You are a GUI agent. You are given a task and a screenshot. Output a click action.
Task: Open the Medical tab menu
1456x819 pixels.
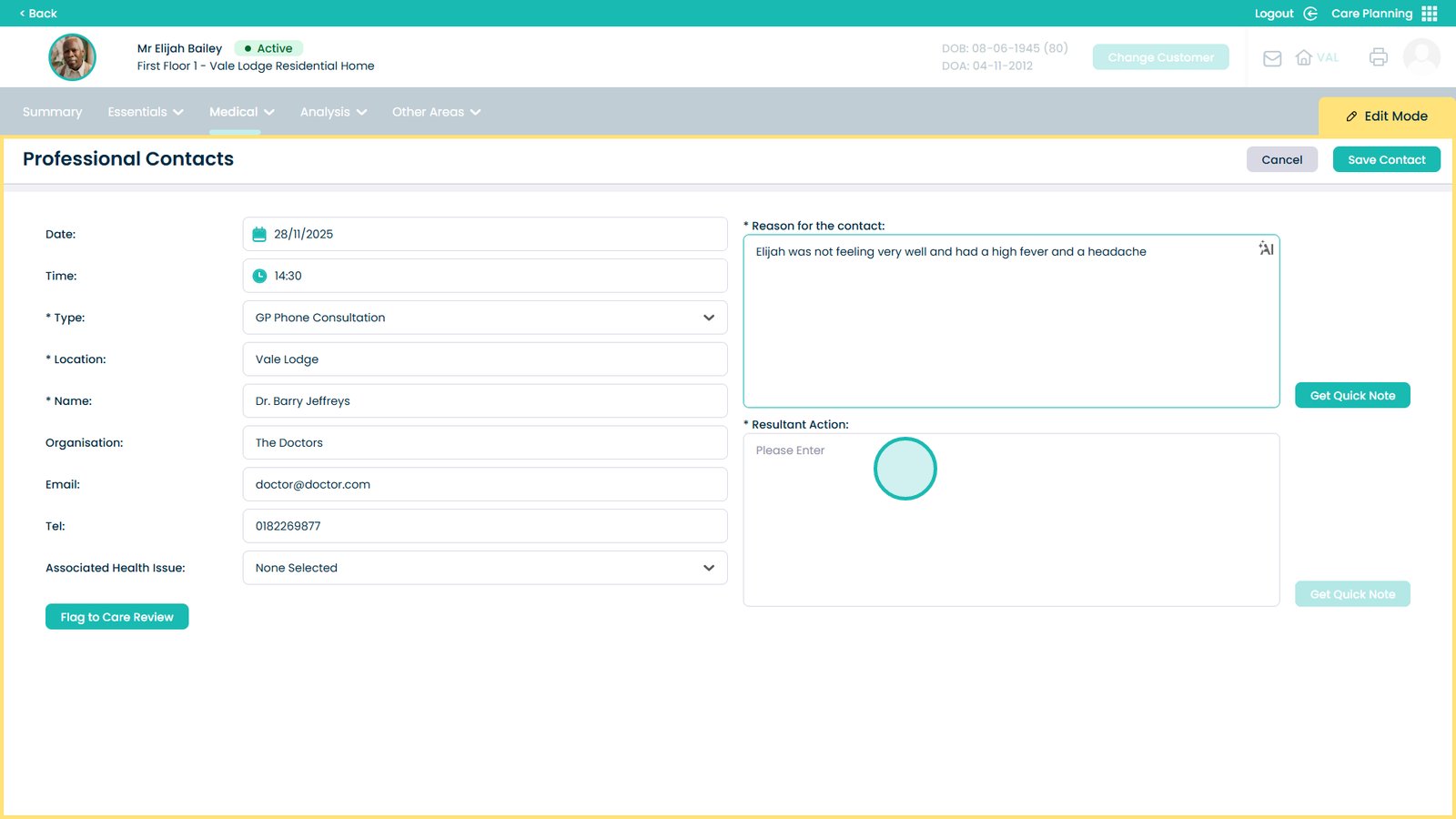(241, 112)
